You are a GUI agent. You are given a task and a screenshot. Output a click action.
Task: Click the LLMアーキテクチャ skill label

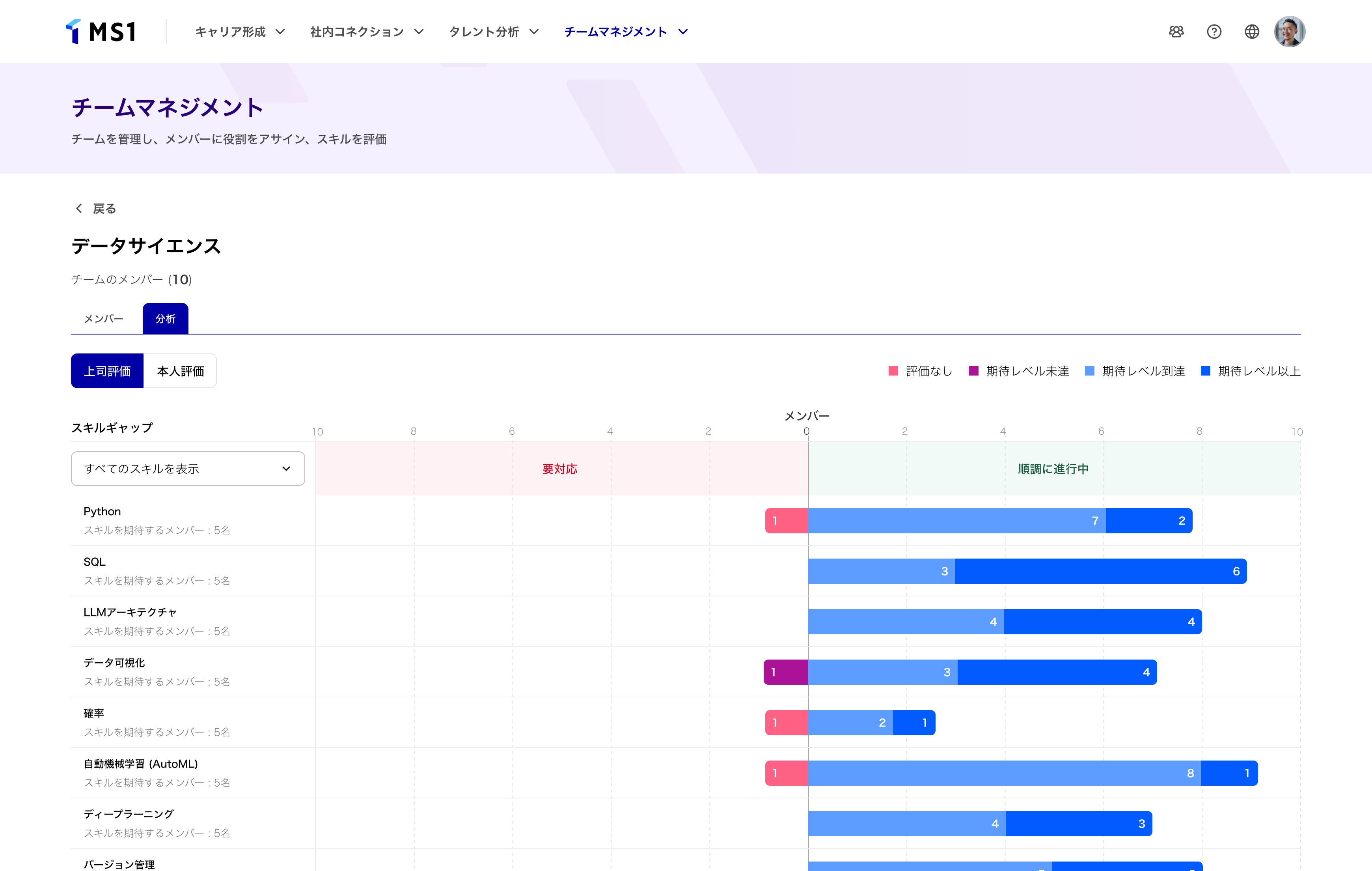coord(130,612)
